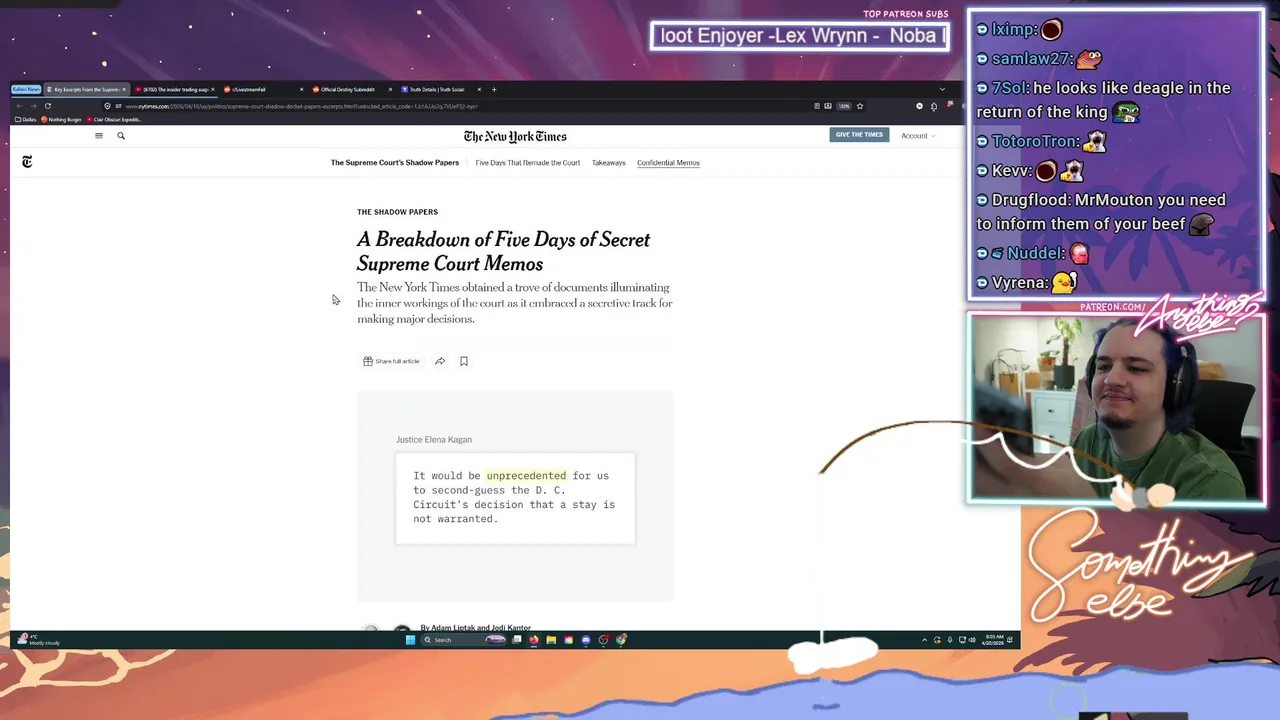
Task: Open the NYT sections hamburger menu
Action: 98,135
